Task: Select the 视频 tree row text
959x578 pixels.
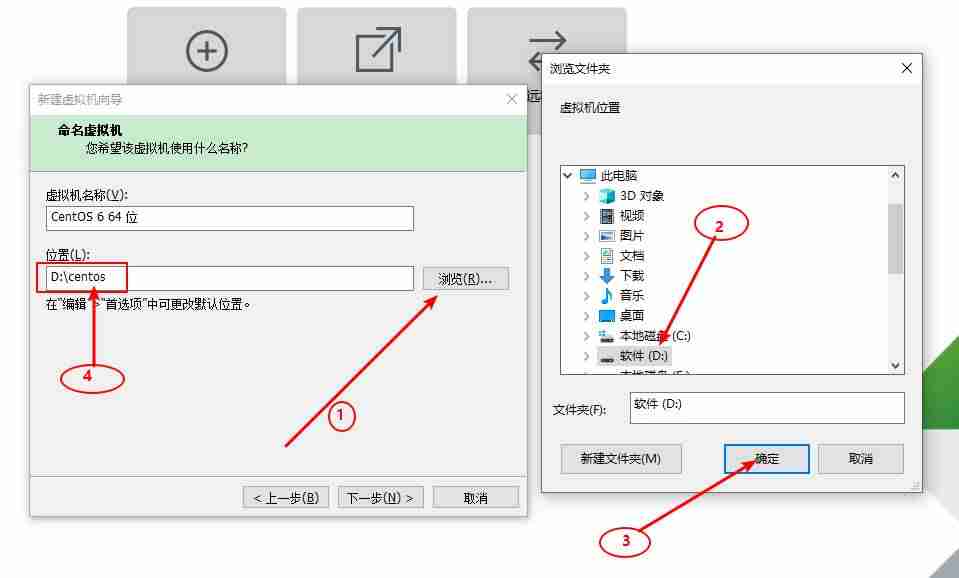Action: (x=632, y=216)
